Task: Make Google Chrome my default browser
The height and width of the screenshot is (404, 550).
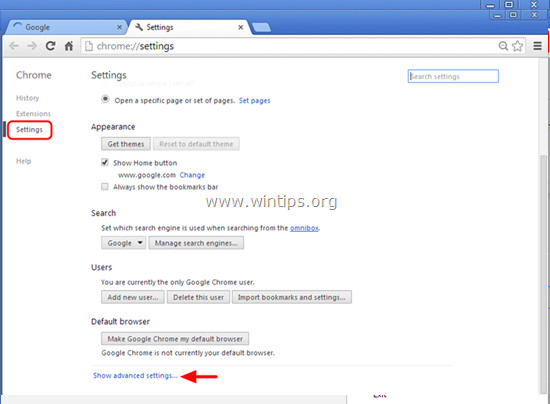Action: coord(175,339)
